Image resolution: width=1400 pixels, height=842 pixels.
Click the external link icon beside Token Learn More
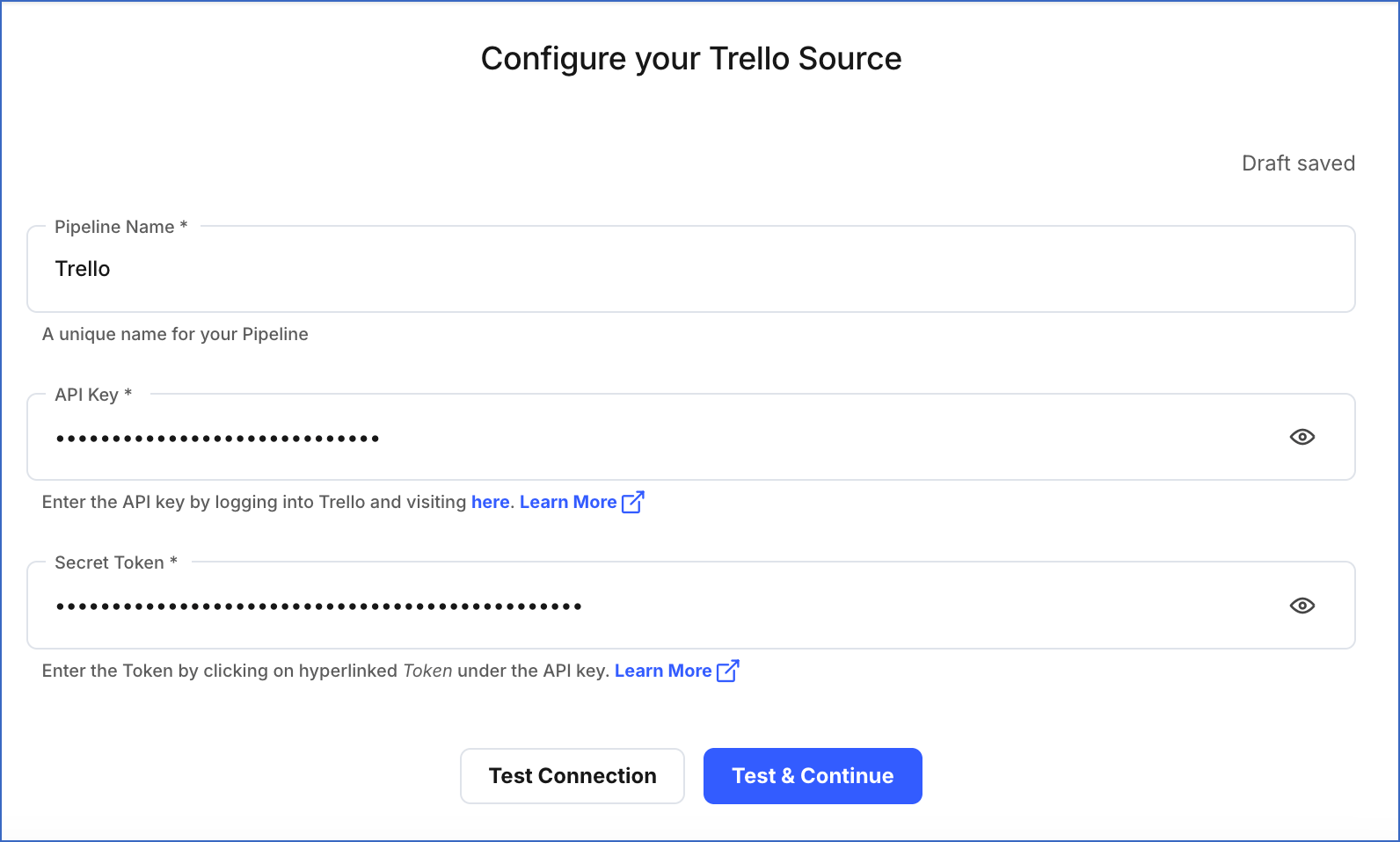pos(728,671)
